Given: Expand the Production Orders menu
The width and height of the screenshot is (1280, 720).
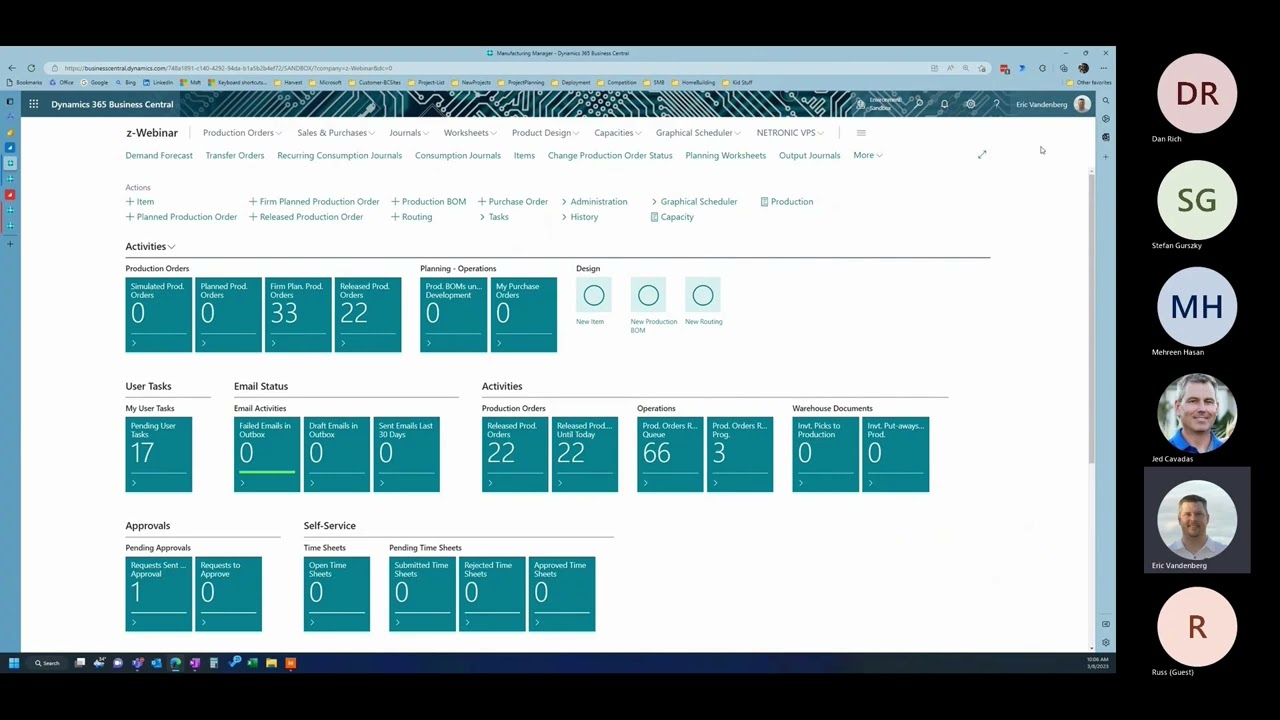Looking at the screenshot, I should 242,133.
